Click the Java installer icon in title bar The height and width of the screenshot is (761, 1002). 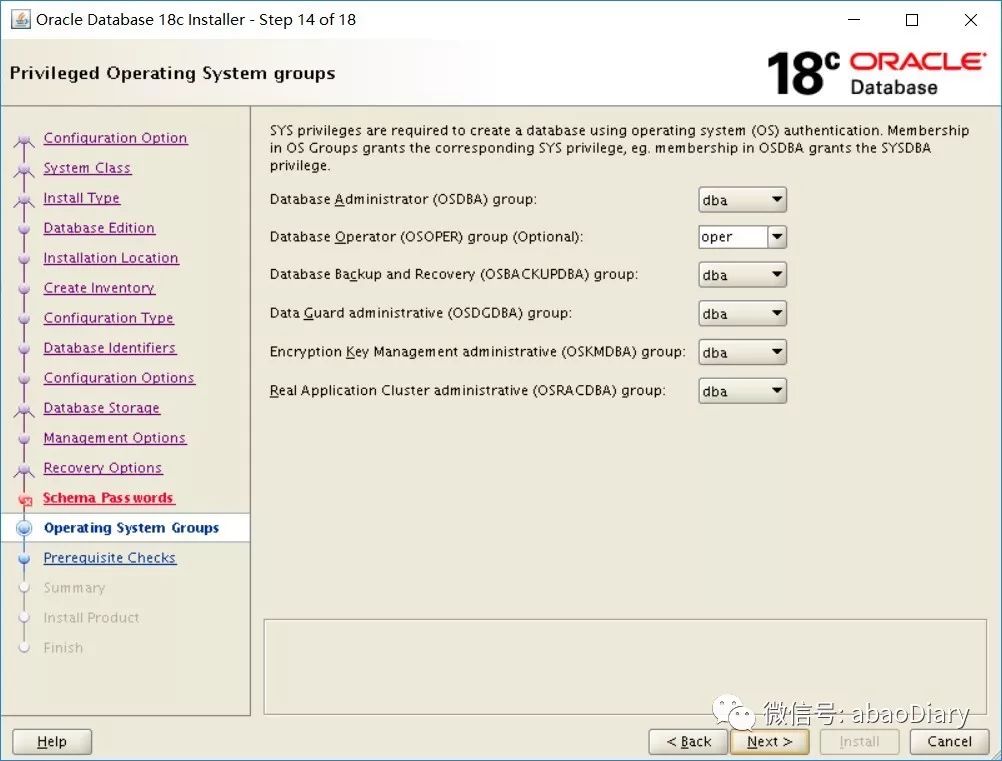20,19
